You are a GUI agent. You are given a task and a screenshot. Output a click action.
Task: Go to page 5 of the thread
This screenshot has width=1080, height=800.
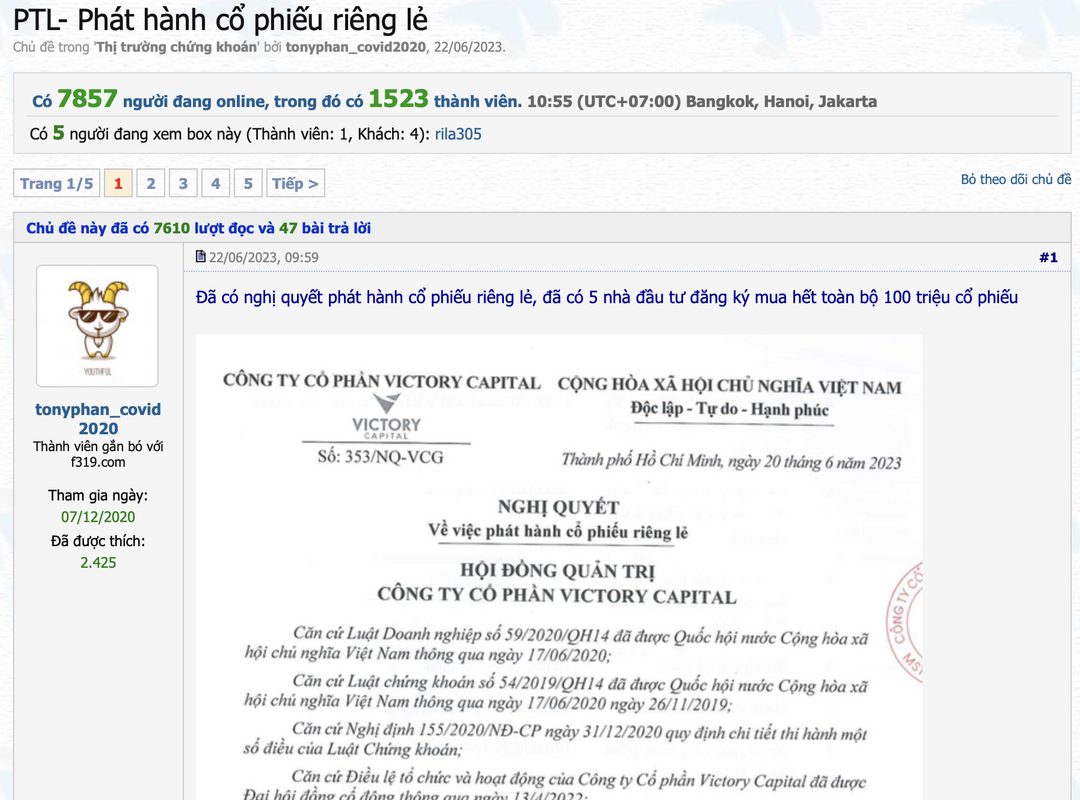tap(248, 183)
